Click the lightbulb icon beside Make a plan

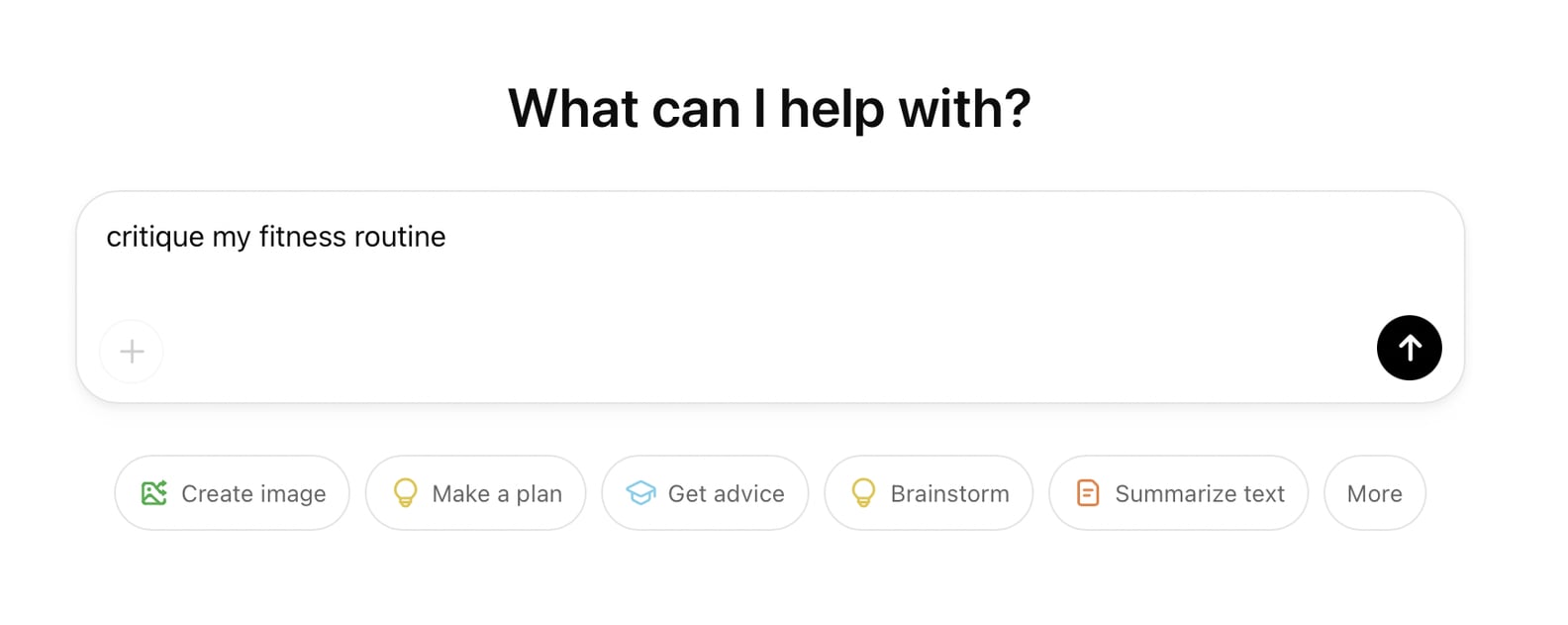(x=405, y=493)
